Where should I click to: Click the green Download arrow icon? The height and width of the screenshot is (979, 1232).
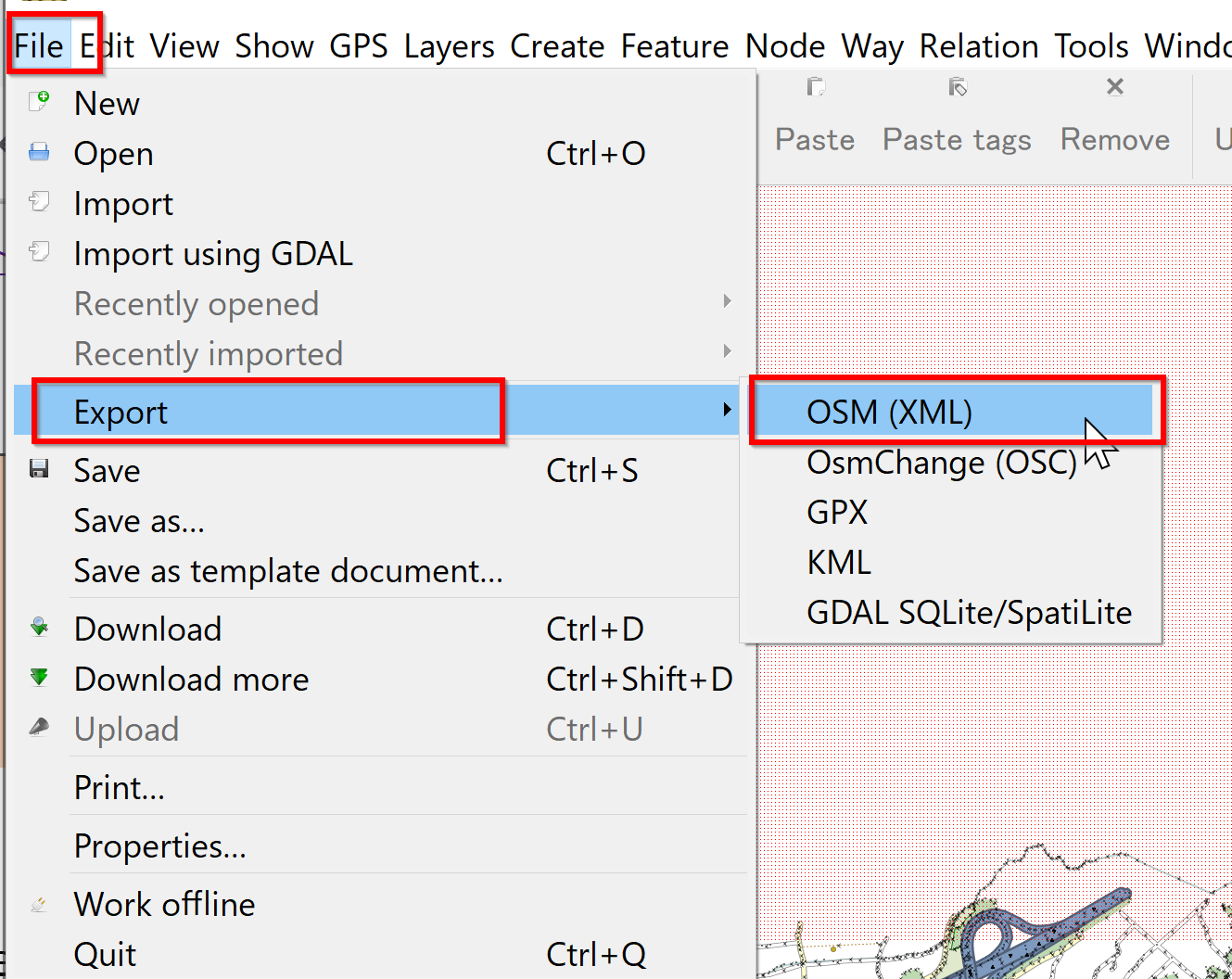point(39,628)
